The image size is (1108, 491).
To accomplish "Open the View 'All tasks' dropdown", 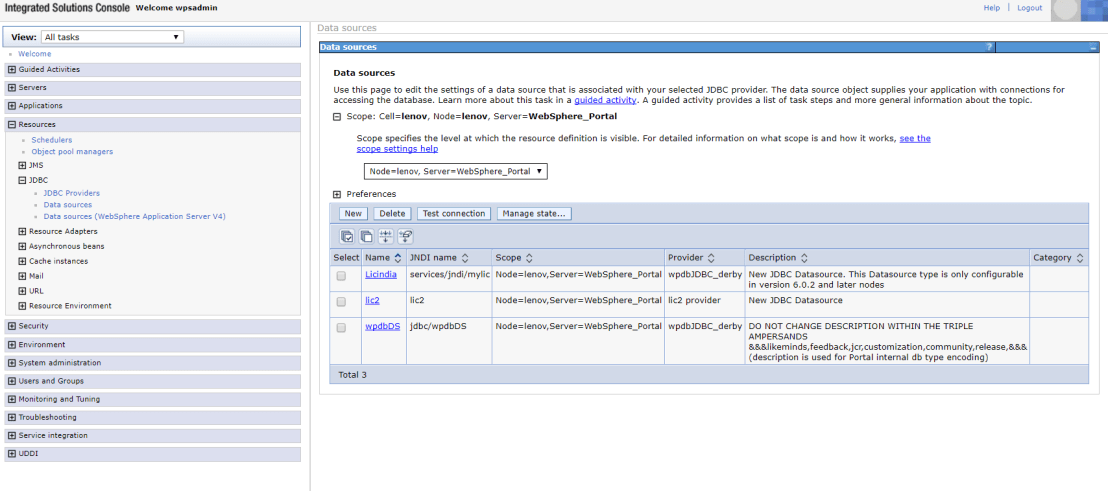I will click(x=112, y=37).
